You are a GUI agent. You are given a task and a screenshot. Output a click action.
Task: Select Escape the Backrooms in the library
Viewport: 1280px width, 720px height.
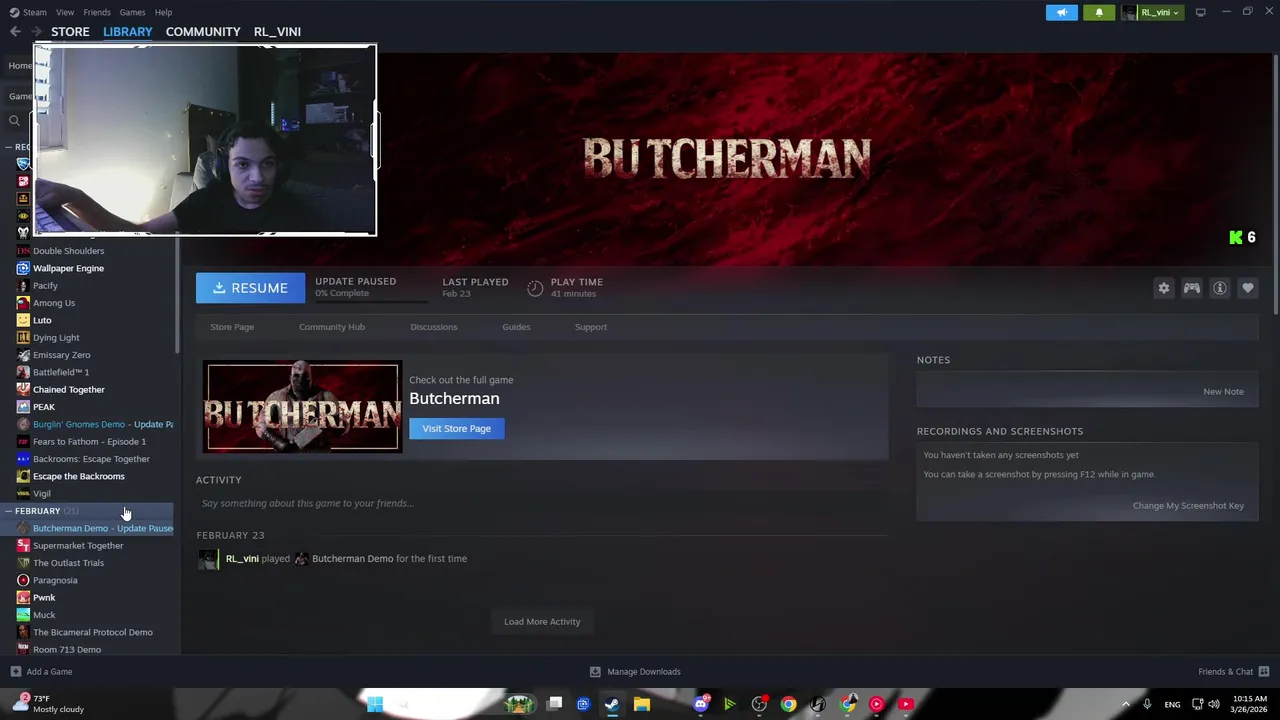click(79, 477)
